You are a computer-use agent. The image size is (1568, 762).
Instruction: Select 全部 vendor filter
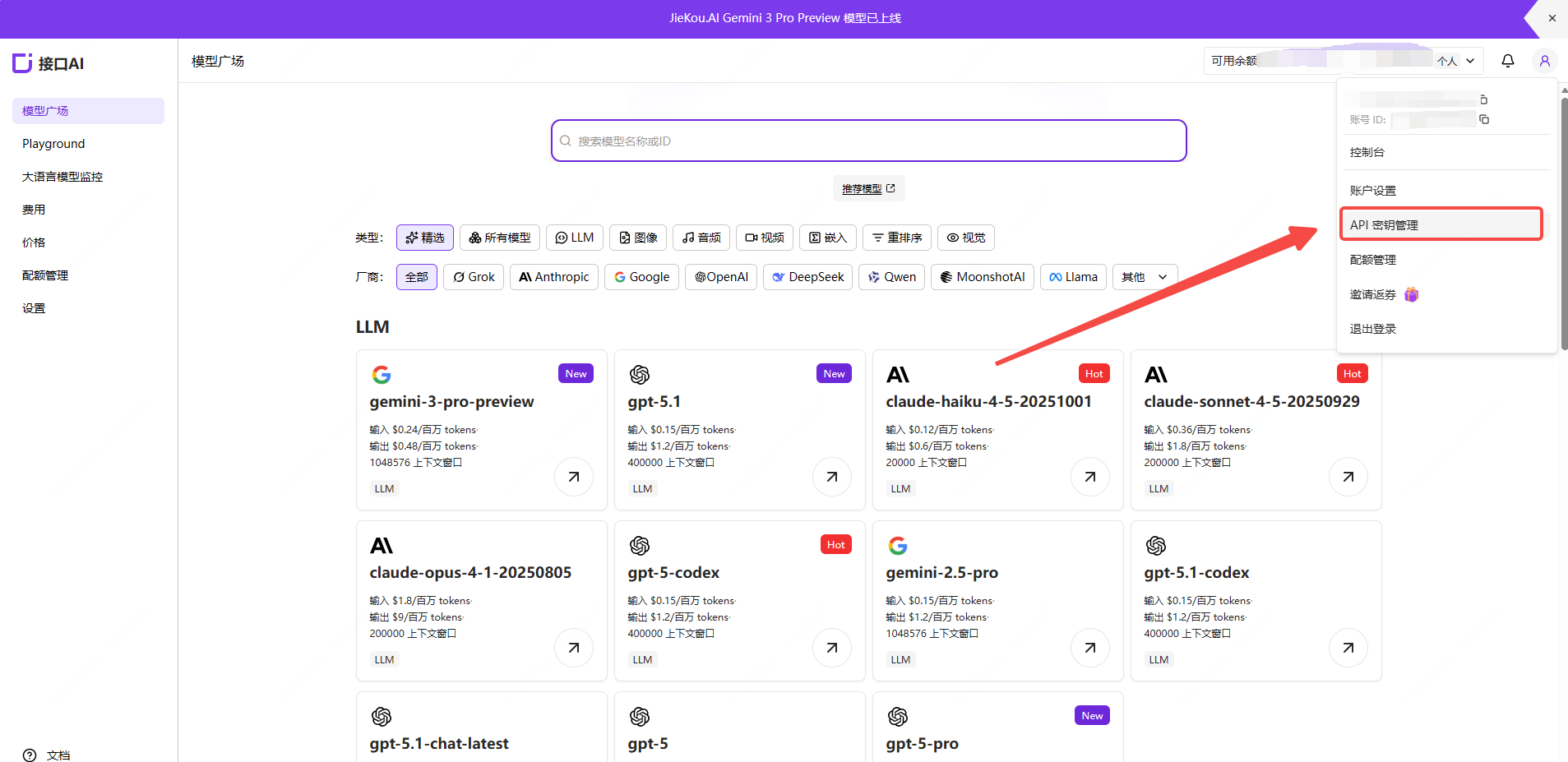(417, 277)
